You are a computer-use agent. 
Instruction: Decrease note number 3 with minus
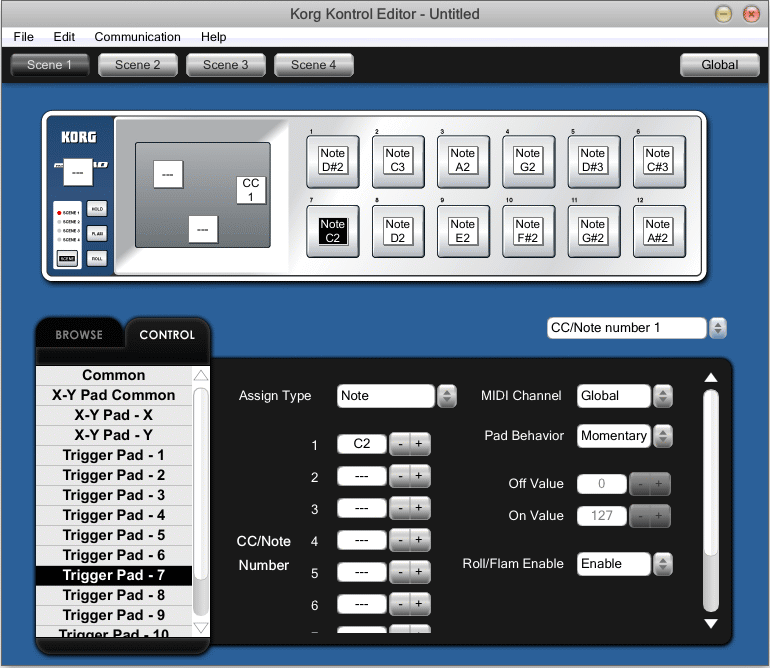tap(400, 508)
